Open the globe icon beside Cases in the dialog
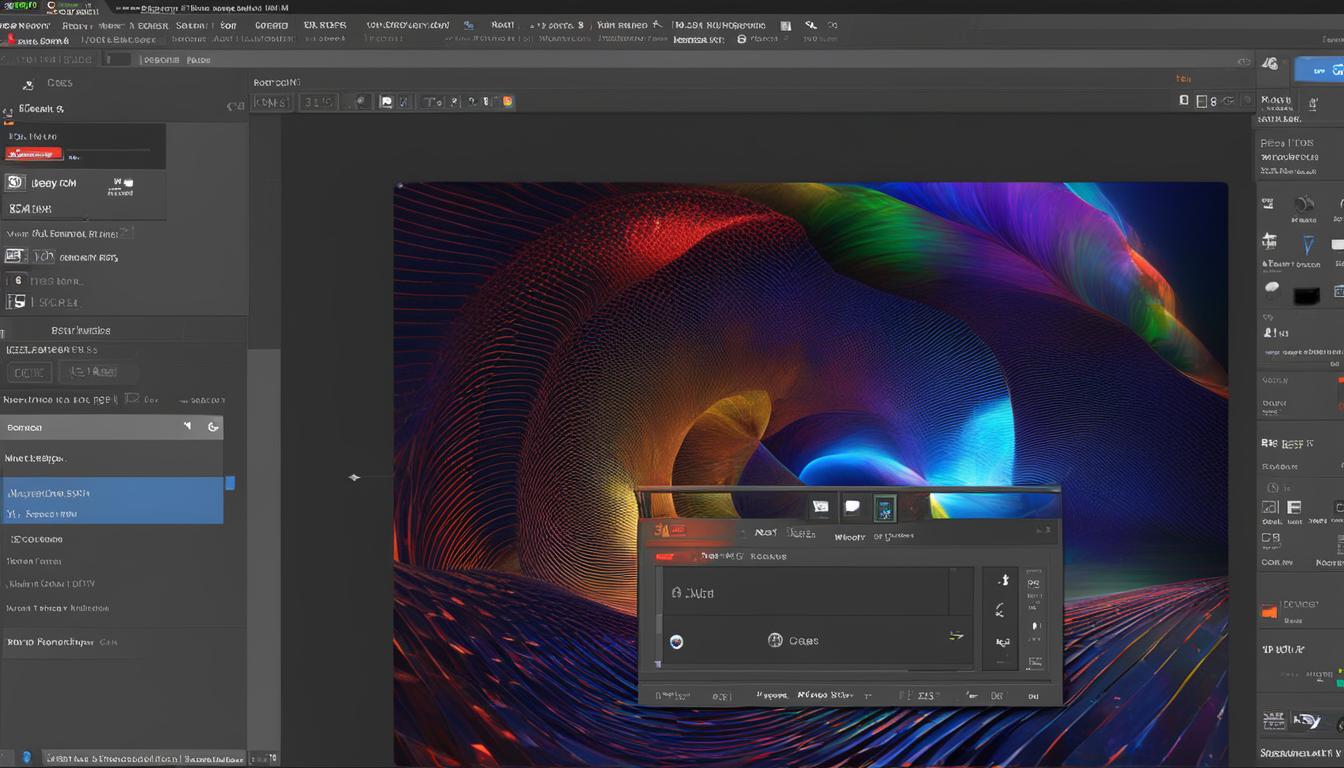The width and height of the screenshot is (1344, 768). point(775,640)
